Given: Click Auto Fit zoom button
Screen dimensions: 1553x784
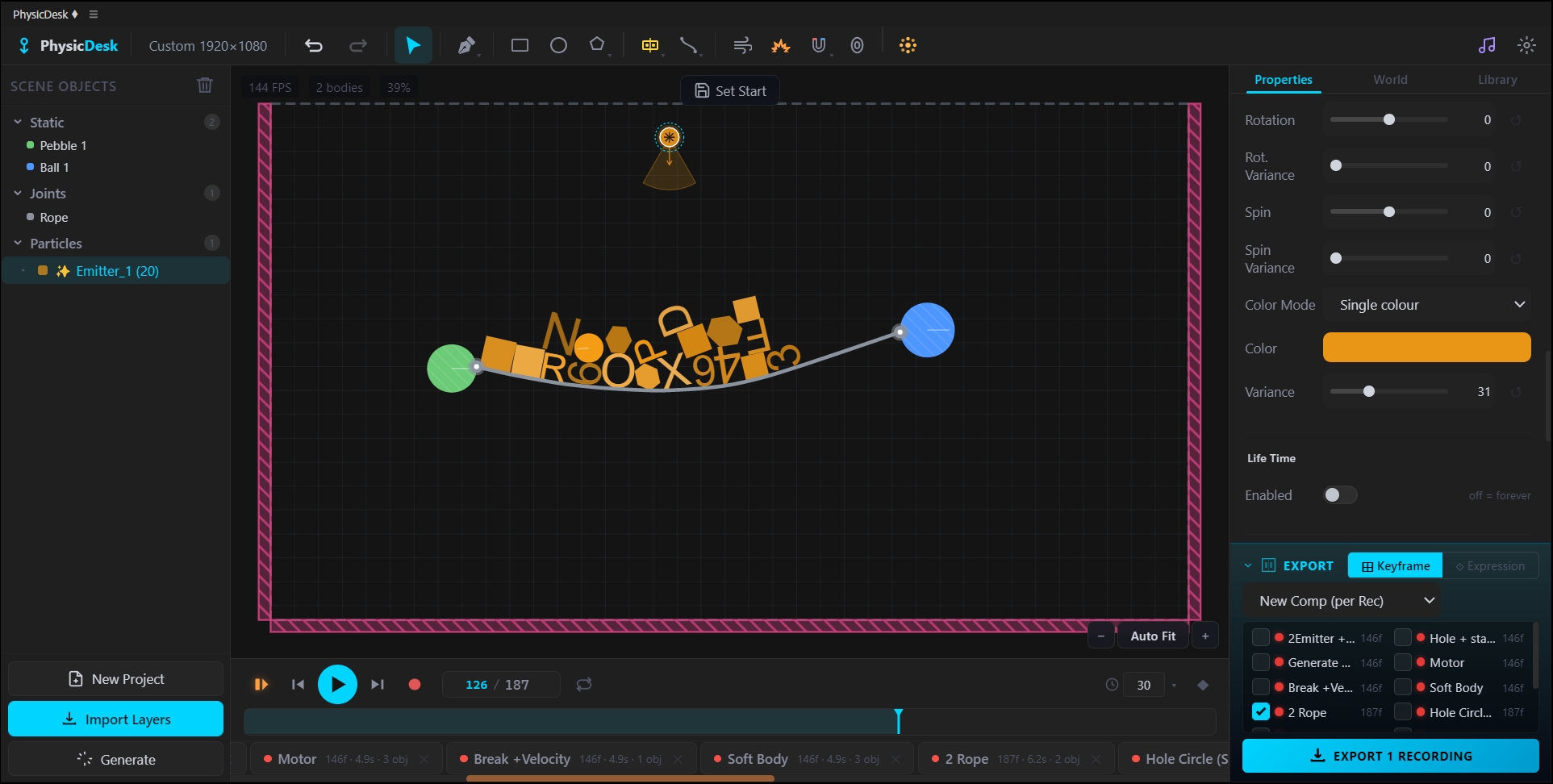Looking at the screenshot, I should (x=1153, y=636).
